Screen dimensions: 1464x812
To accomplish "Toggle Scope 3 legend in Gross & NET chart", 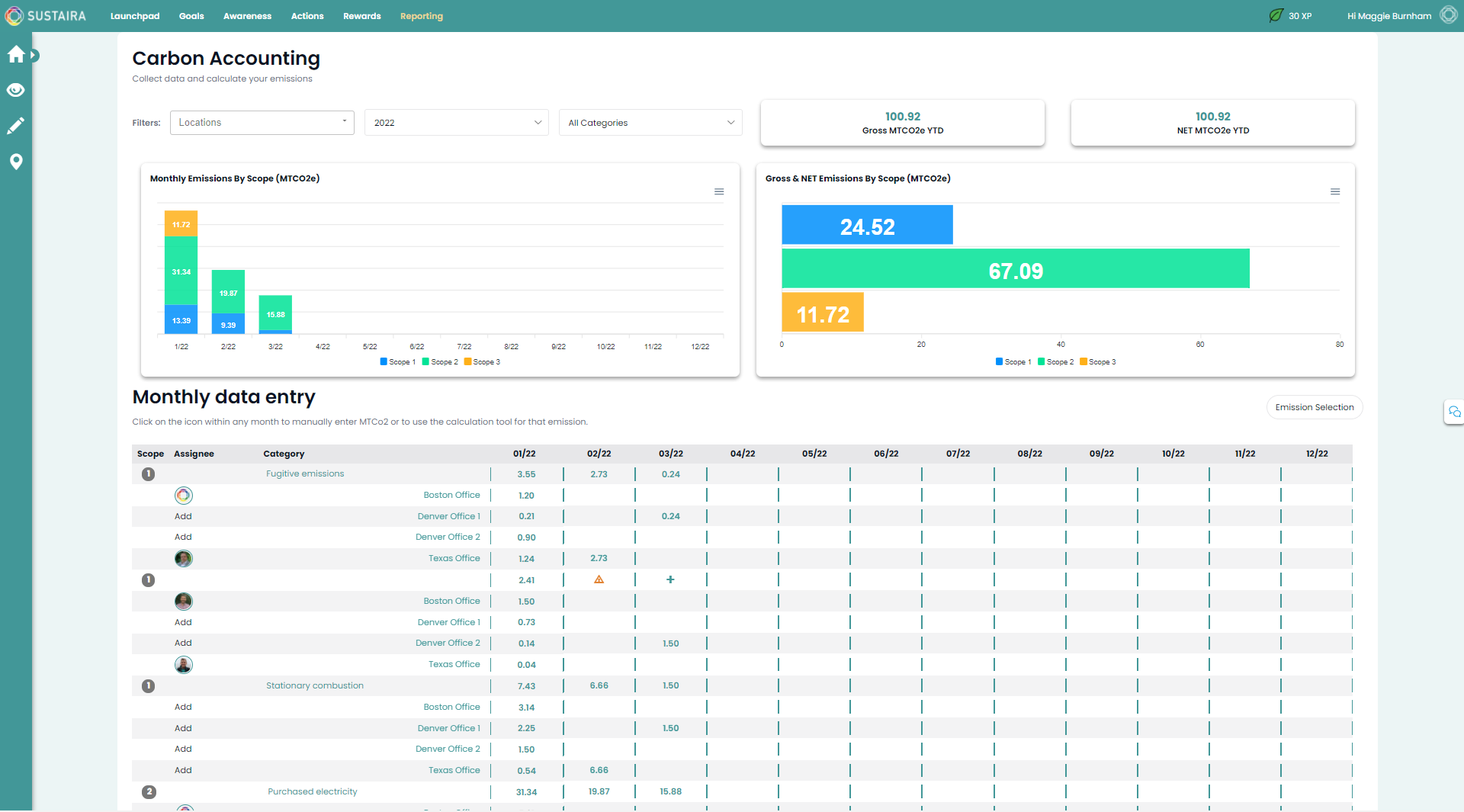I will [x=1097, y=362].
